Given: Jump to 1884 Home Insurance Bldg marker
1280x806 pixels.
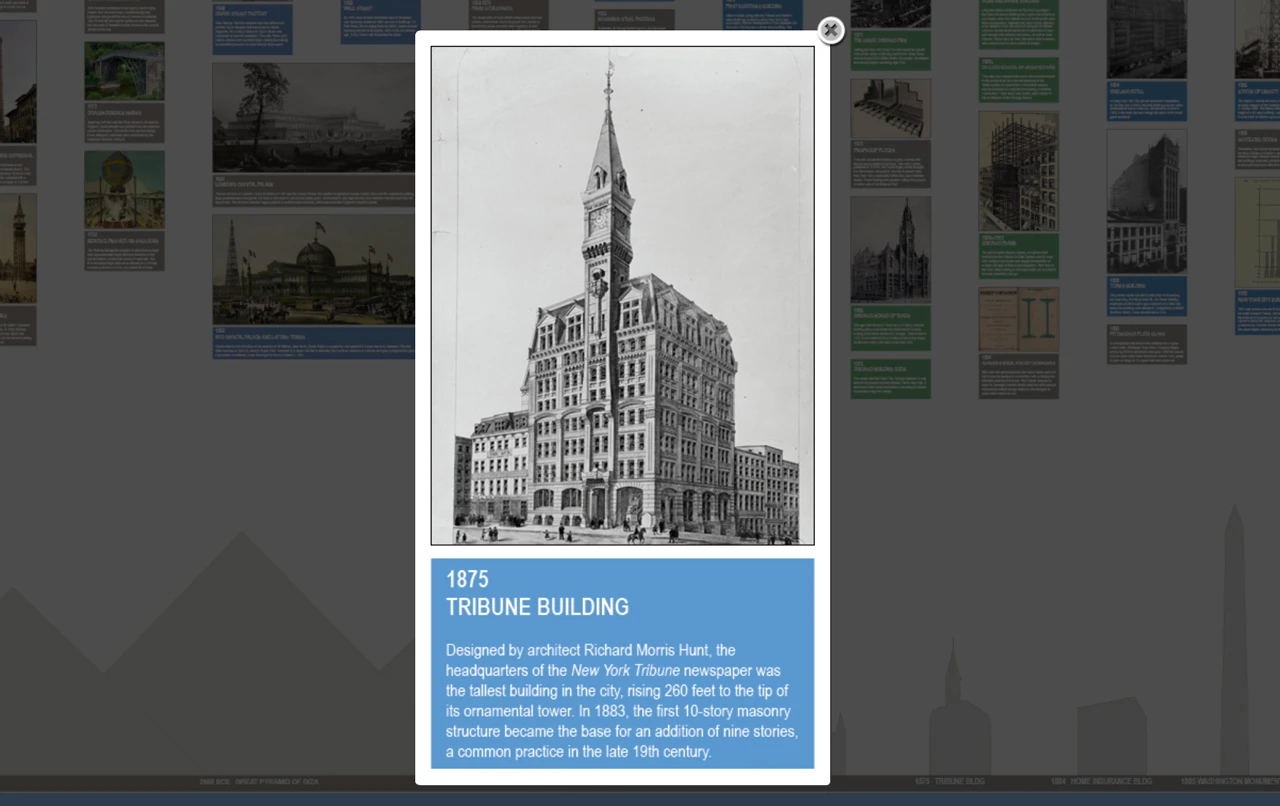Looking at the screenshot, I should click(1100, 781).
